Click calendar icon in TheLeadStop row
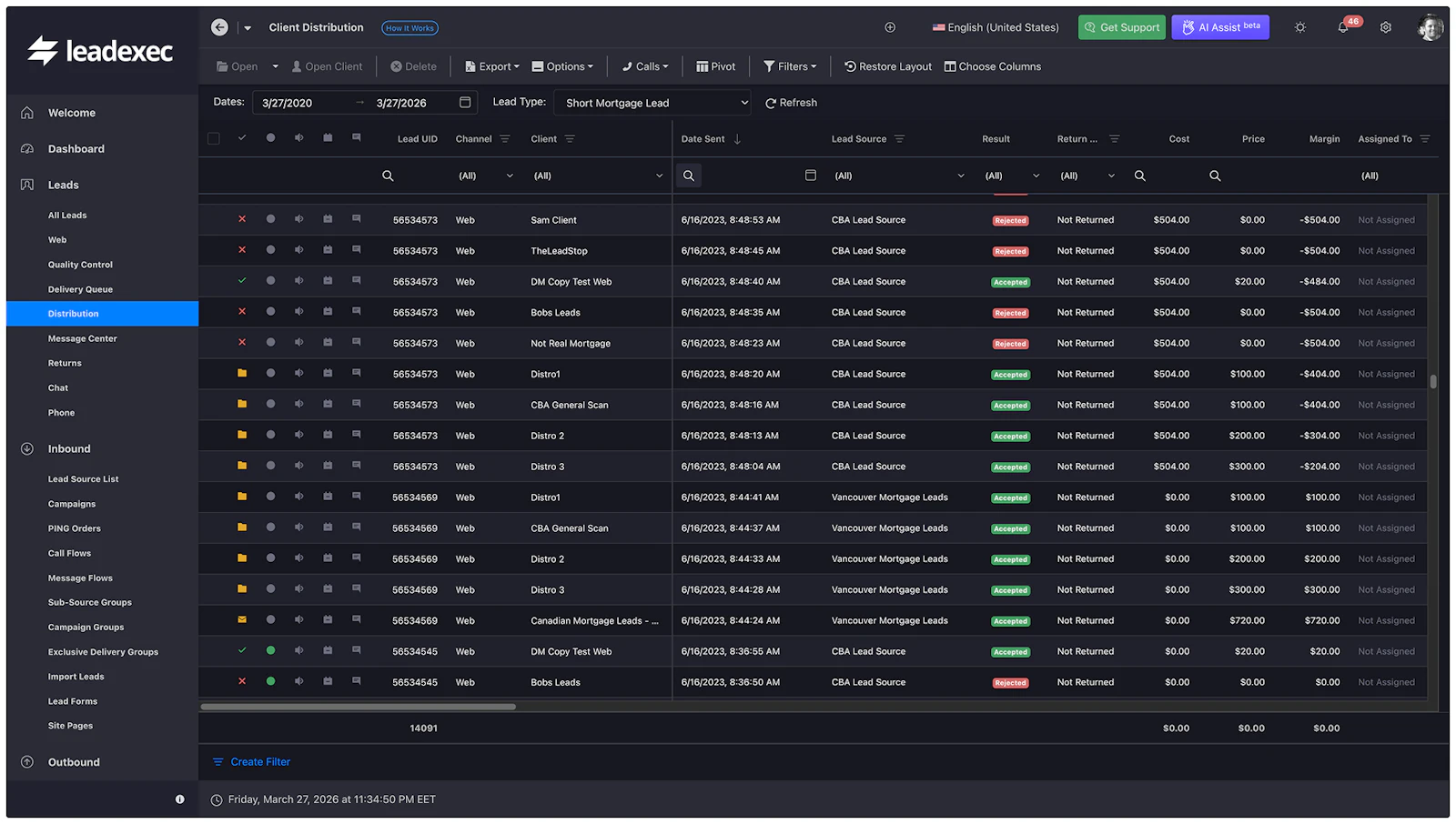Viewport: 1456px width, 824px height. (x=328, y=250)
